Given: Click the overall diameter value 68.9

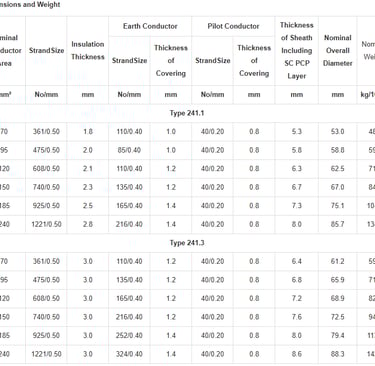Looking at the screenshot, I should [337, 298].
